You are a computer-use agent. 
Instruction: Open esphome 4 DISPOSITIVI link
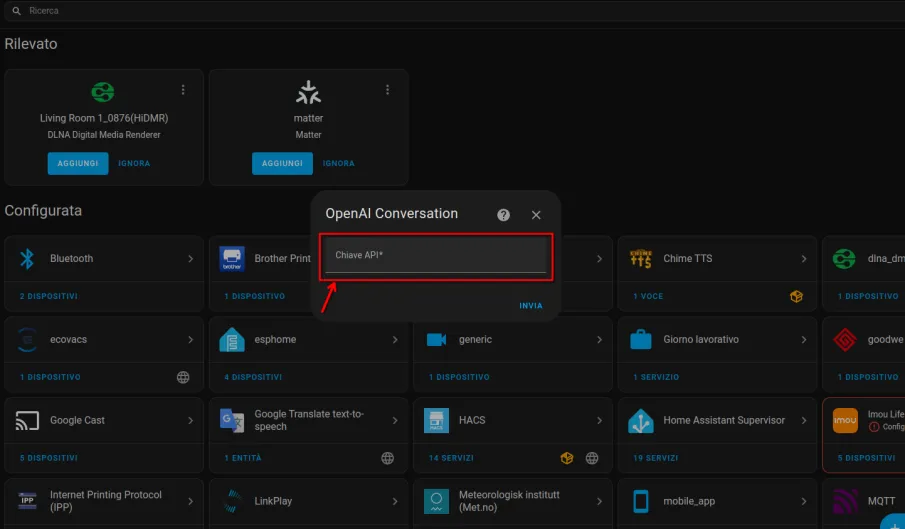click(x=253, y=377)
